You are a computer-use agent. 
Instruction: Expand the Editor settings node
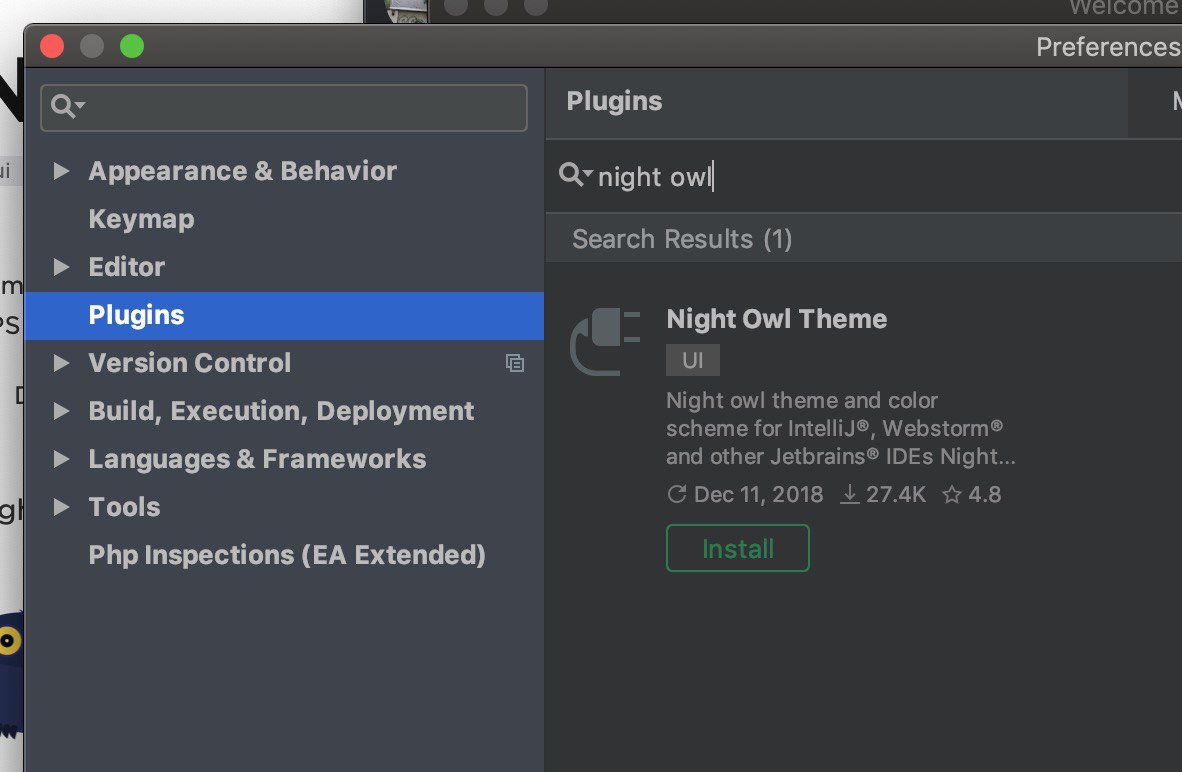[61, 267]
